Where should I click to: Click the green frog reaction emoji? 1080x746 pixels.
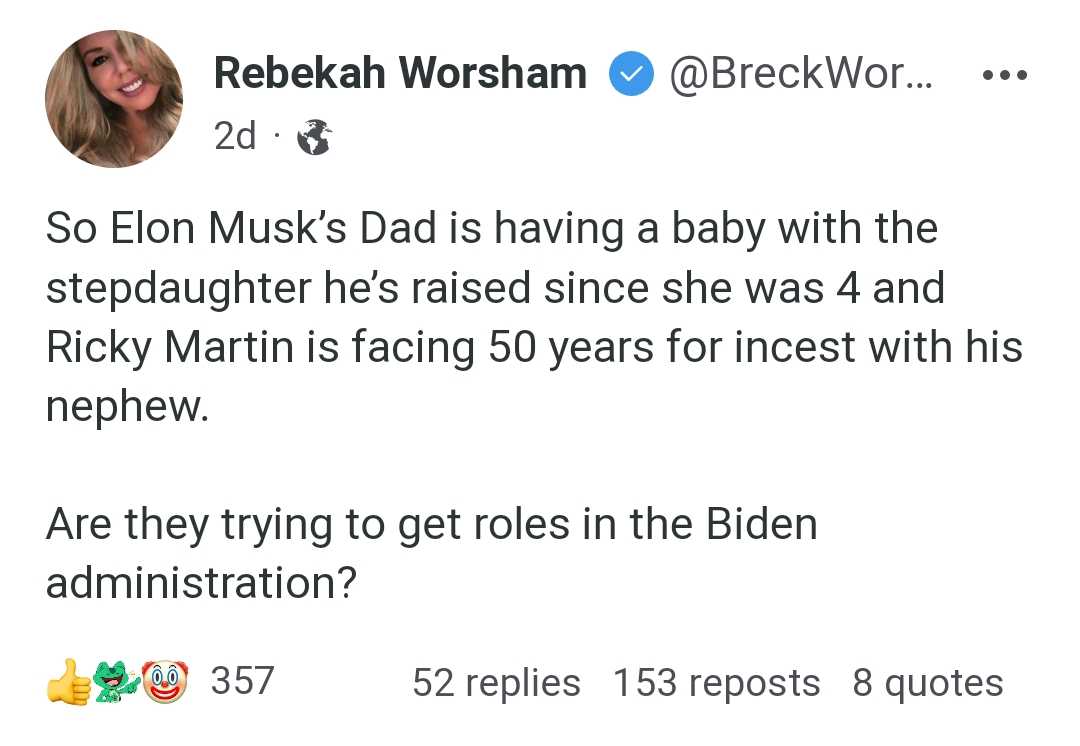point(116,682)
